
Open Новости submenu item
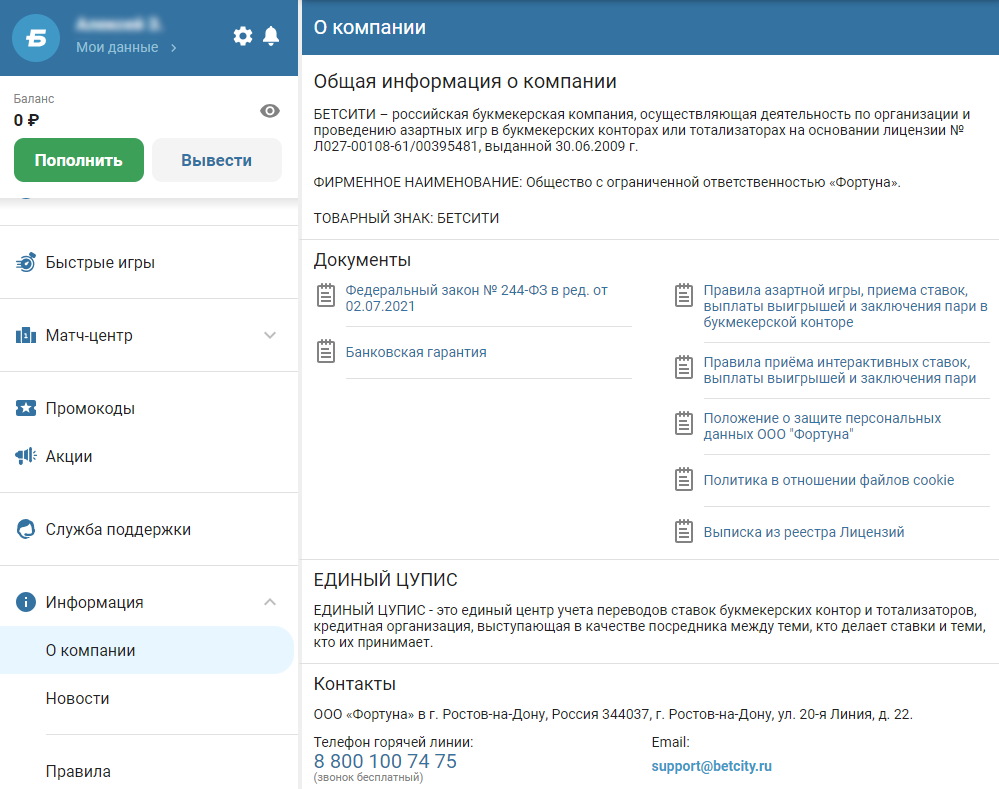click(x=78, y=699)
